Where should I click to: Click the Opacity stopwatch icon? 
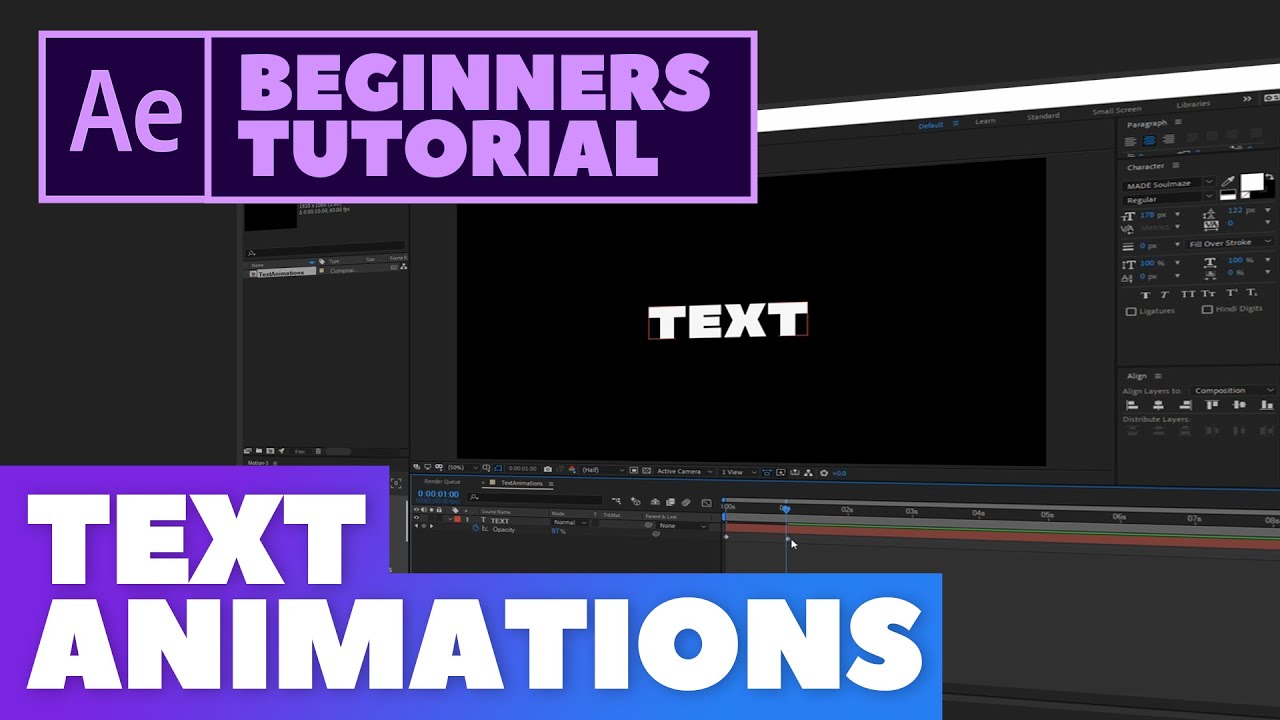(x=476, y=527)
